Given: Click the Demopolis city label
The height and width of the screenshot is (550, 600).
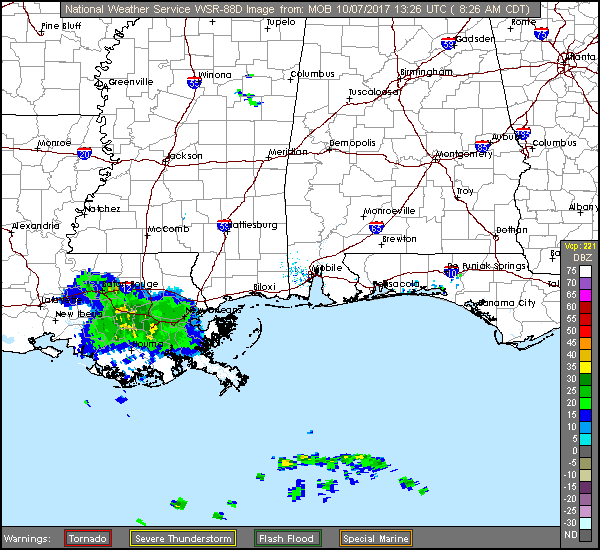Looking at the screenshot, I should coord(352,143).
